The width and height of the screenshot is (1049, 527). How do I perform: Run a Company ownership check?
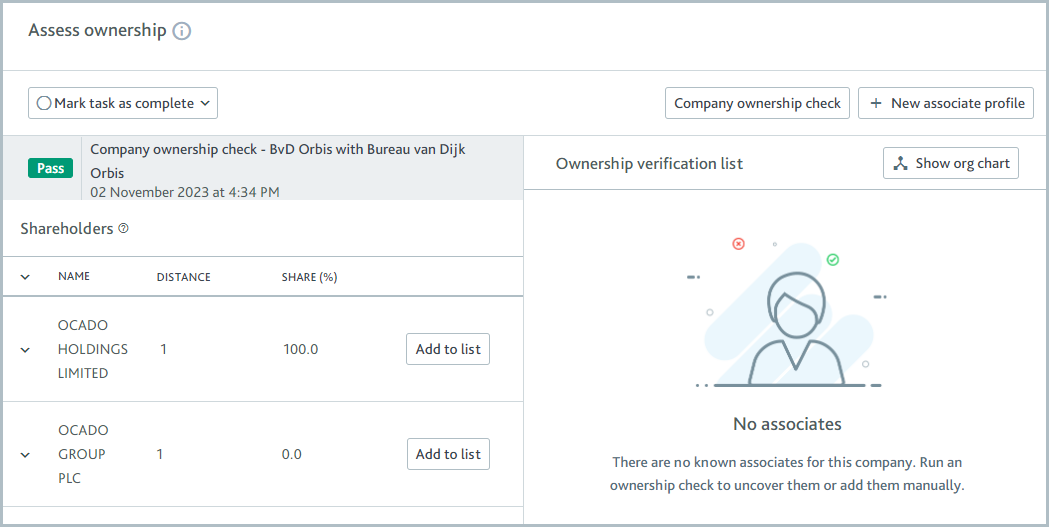click(x=757, y=103)
